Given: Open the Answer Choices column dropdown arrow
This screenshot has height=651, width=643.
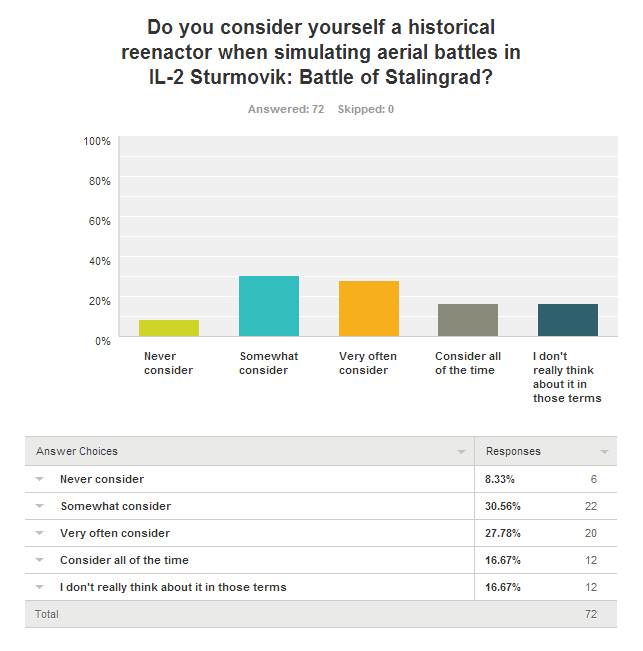Looking at the screenshot, I should tap(461, 451).
